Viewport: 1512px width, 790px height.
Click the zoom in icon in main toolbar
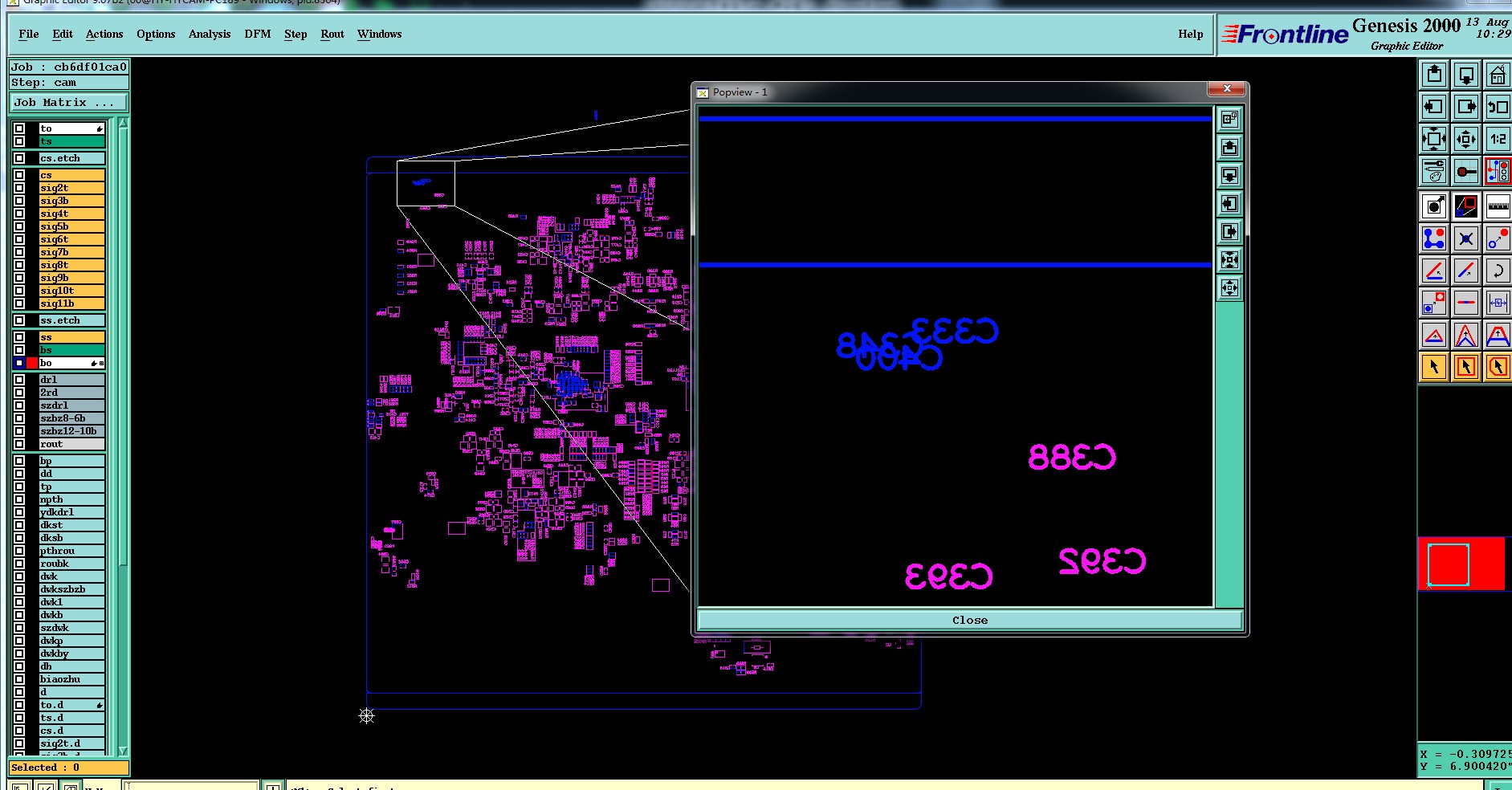click(x=1434, y=139)
